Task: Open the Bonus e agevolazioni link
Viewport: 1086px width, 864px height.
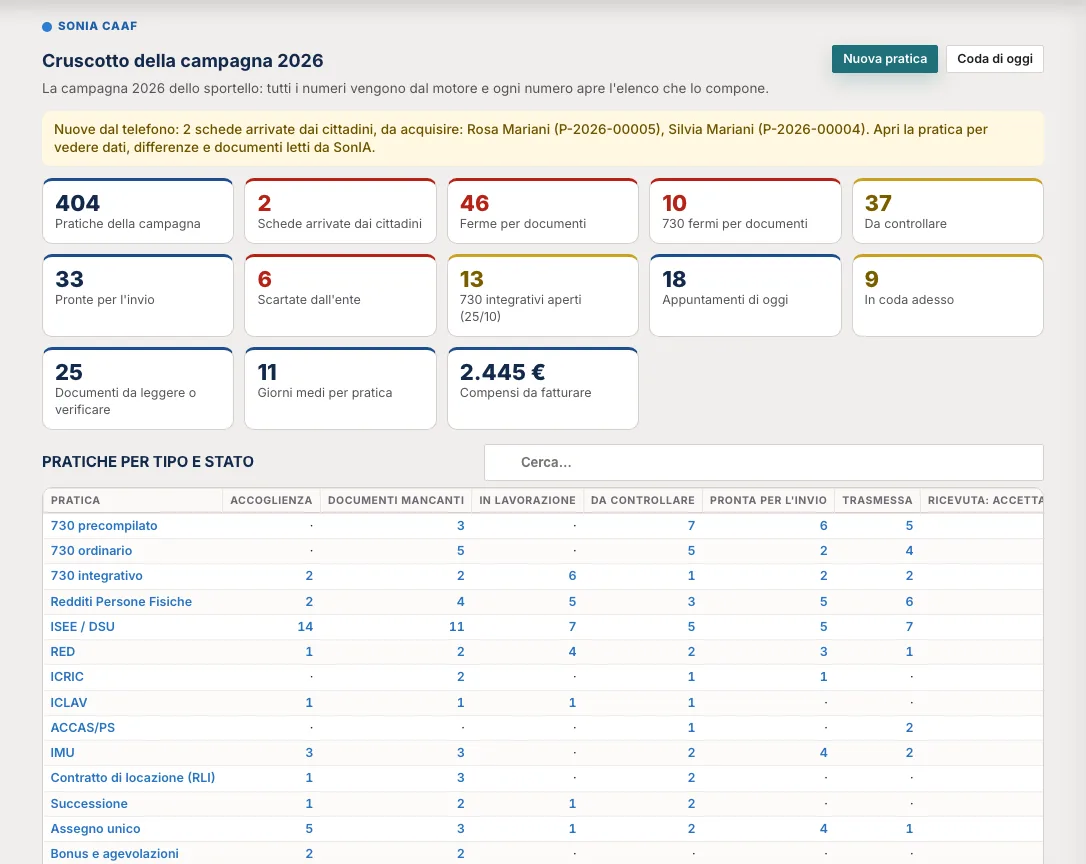Action: (x=114, y=854)
